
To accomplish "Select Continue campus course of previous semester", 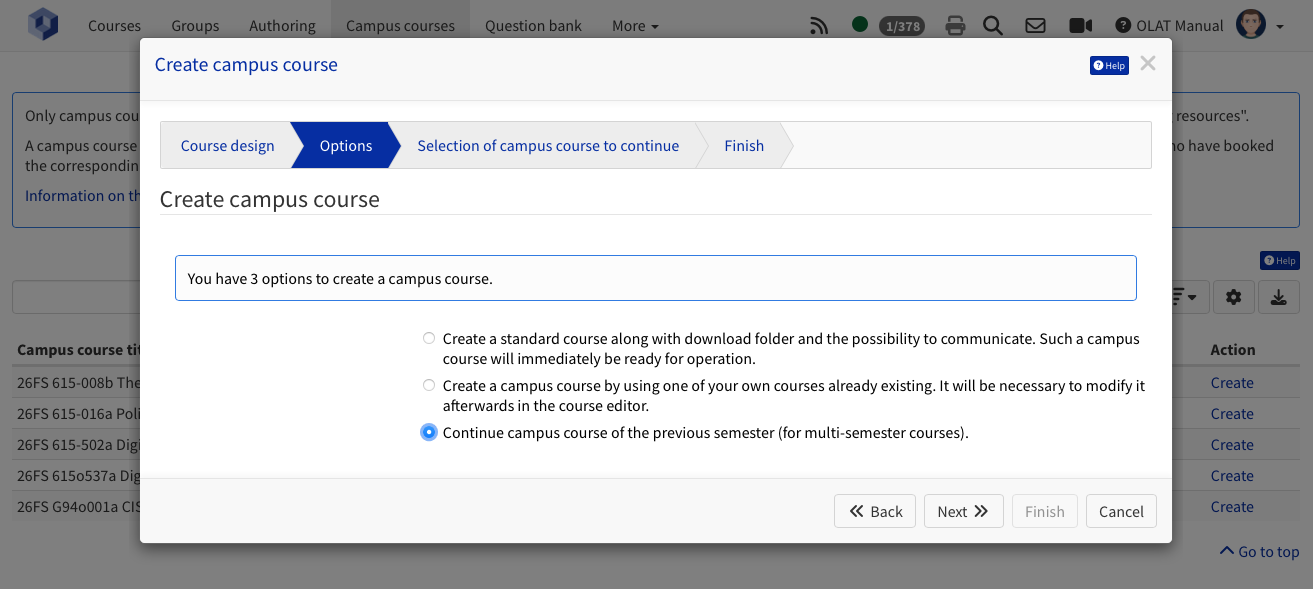I will click(x=429, y=433).
